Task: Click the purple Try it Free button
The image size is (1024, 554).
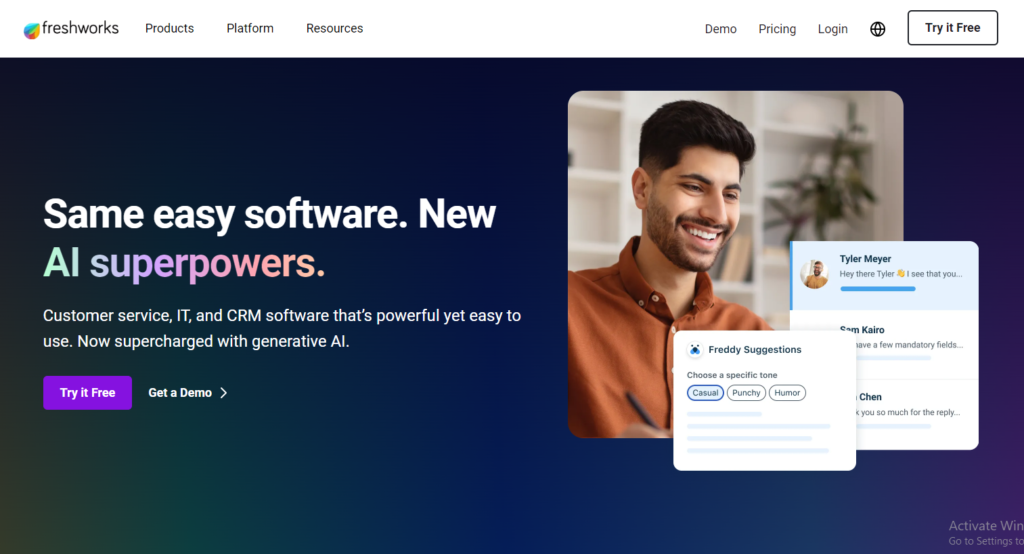Action: tap(88, 393)
